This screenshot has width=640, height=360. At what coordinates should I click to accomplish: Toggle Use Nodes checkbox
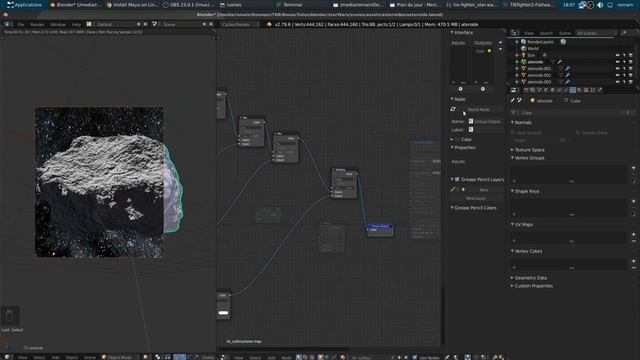click(x=415, y=357)
